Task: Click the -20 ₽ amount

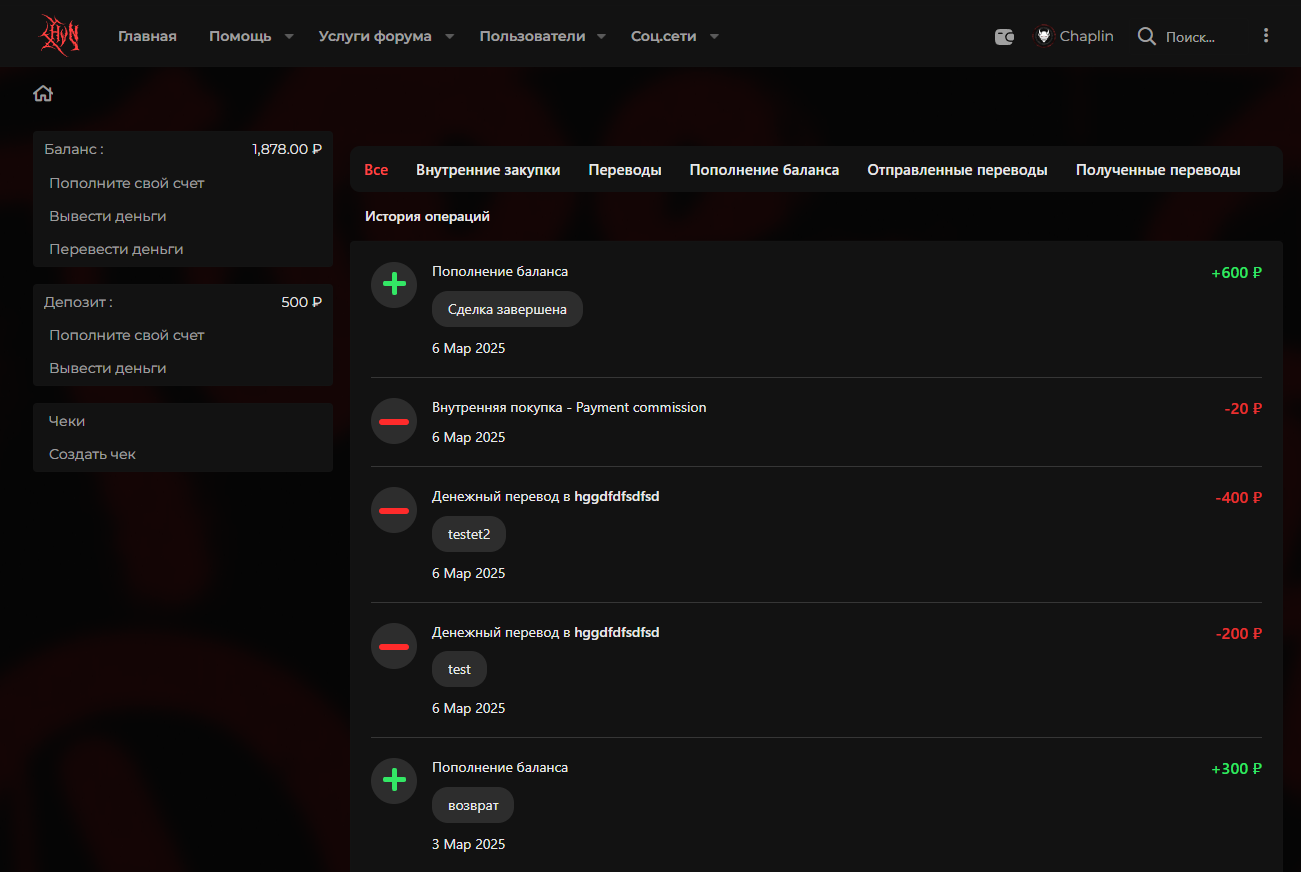Action: tap(1243, 409)
